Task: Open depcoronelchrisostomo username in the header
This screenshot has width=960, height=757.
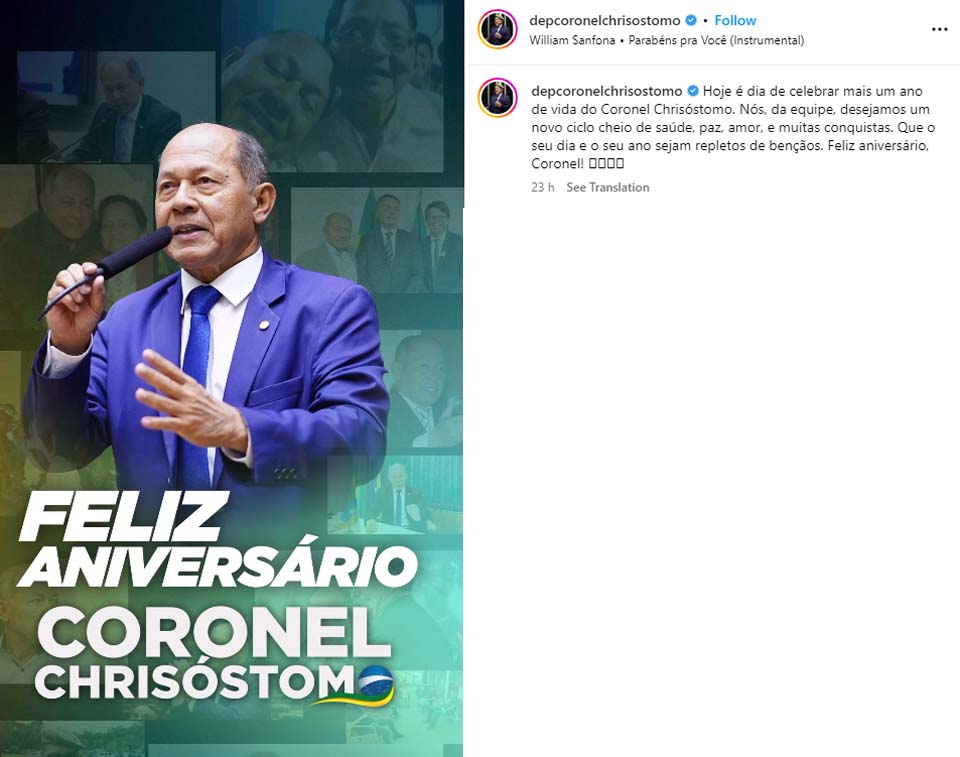Action: [x=605, y=20]
